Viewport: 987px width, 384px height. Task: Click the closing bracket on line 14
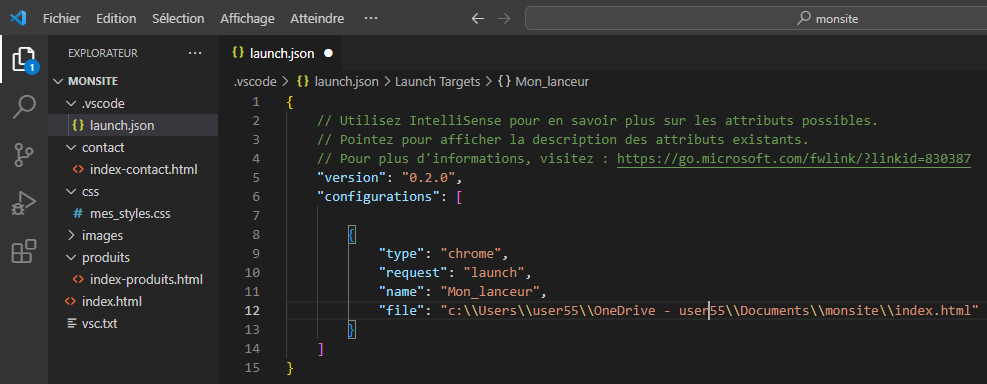click(321, 348)
